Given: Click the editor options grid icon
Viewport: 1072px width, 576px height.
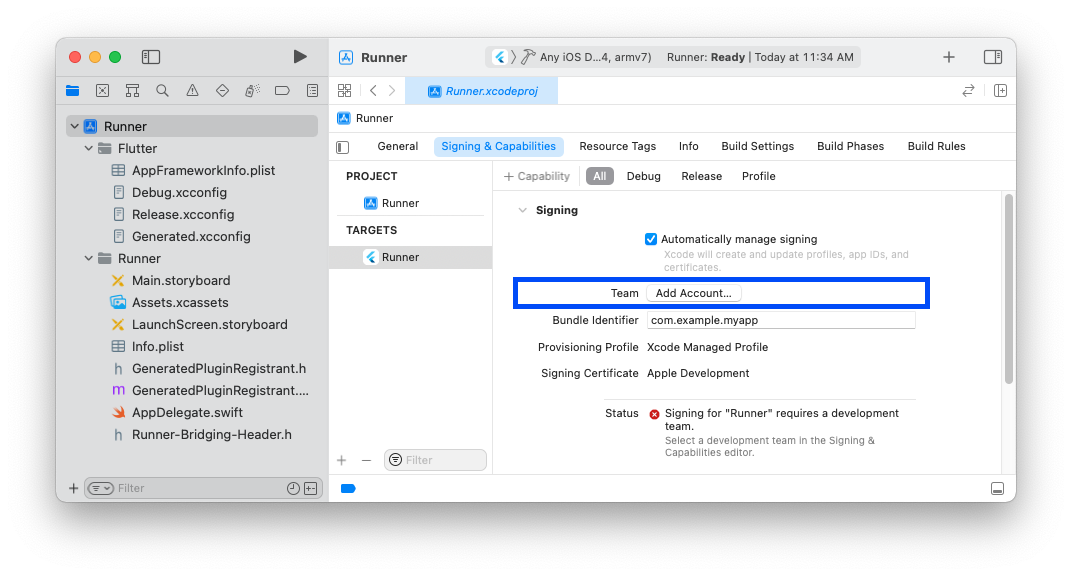Looking at the screenshot, I should pos(345,90).
